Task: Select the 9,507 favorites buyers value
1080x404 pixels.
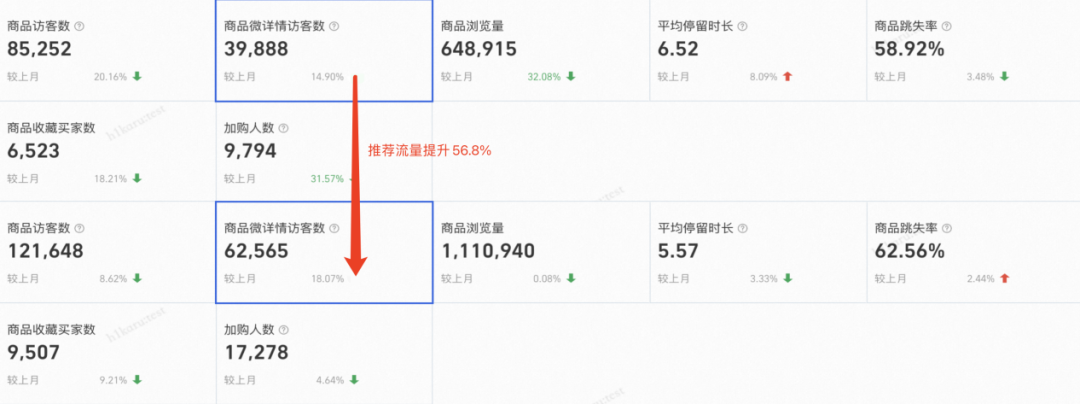Action: tap(34, 352)
